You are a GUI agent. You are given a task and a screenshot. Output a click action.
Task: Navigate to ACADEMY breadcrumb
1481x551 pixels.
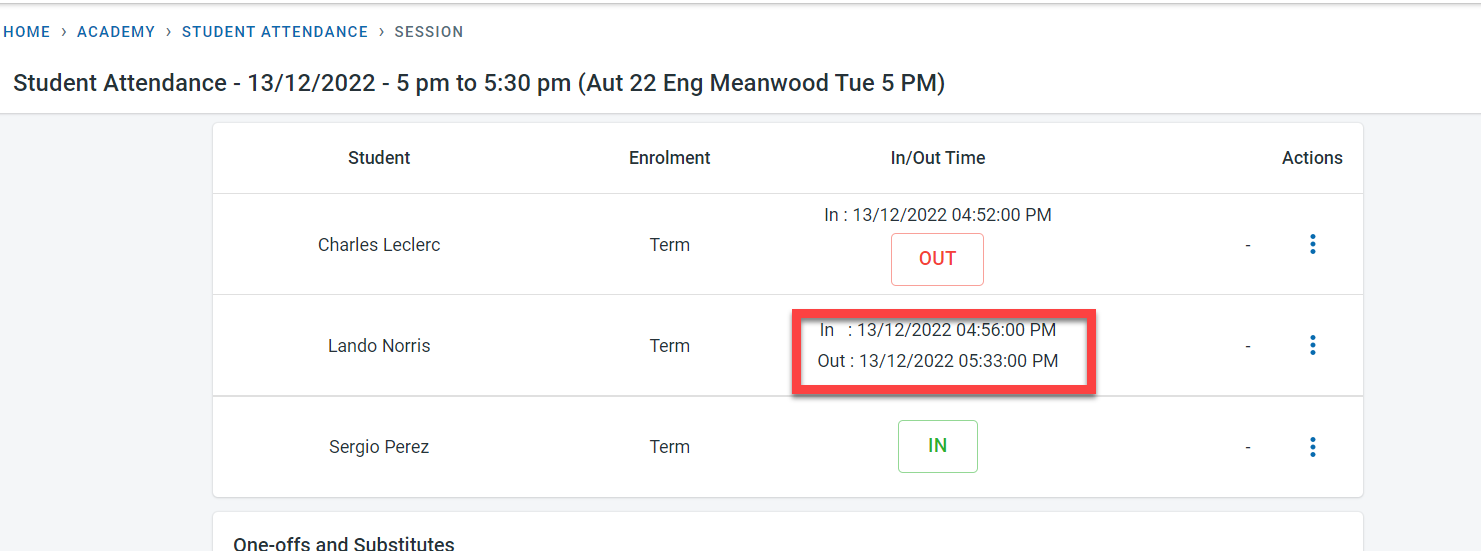click(x=116, y=32)
